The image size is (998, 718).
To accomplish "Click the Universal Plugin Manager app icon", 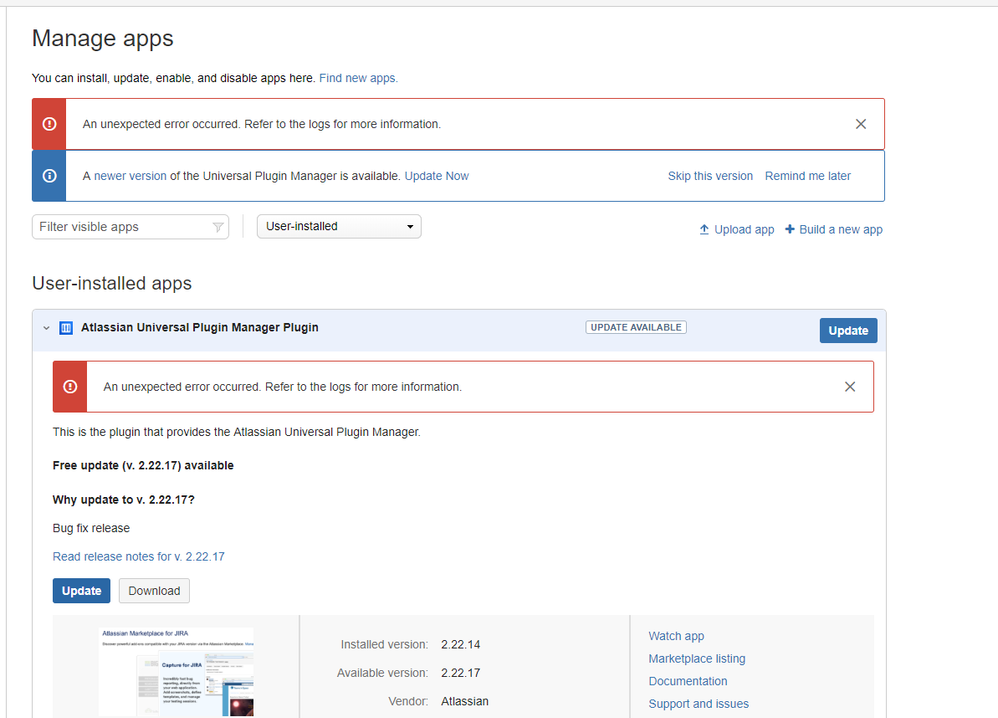I will [x=66, y=328].
